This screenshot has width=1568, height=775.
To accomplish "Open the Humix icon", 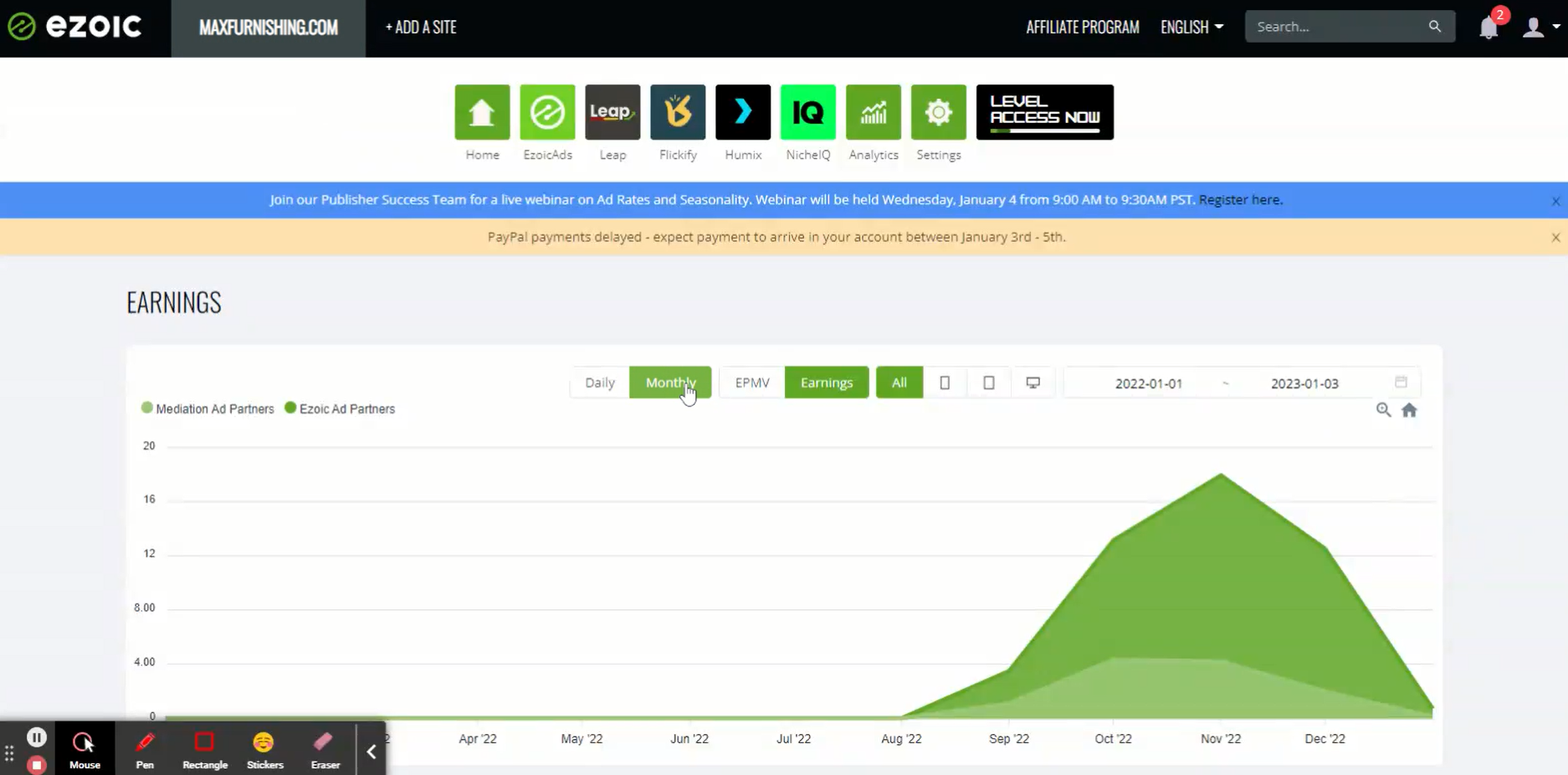I will click(x=743, y=112).
